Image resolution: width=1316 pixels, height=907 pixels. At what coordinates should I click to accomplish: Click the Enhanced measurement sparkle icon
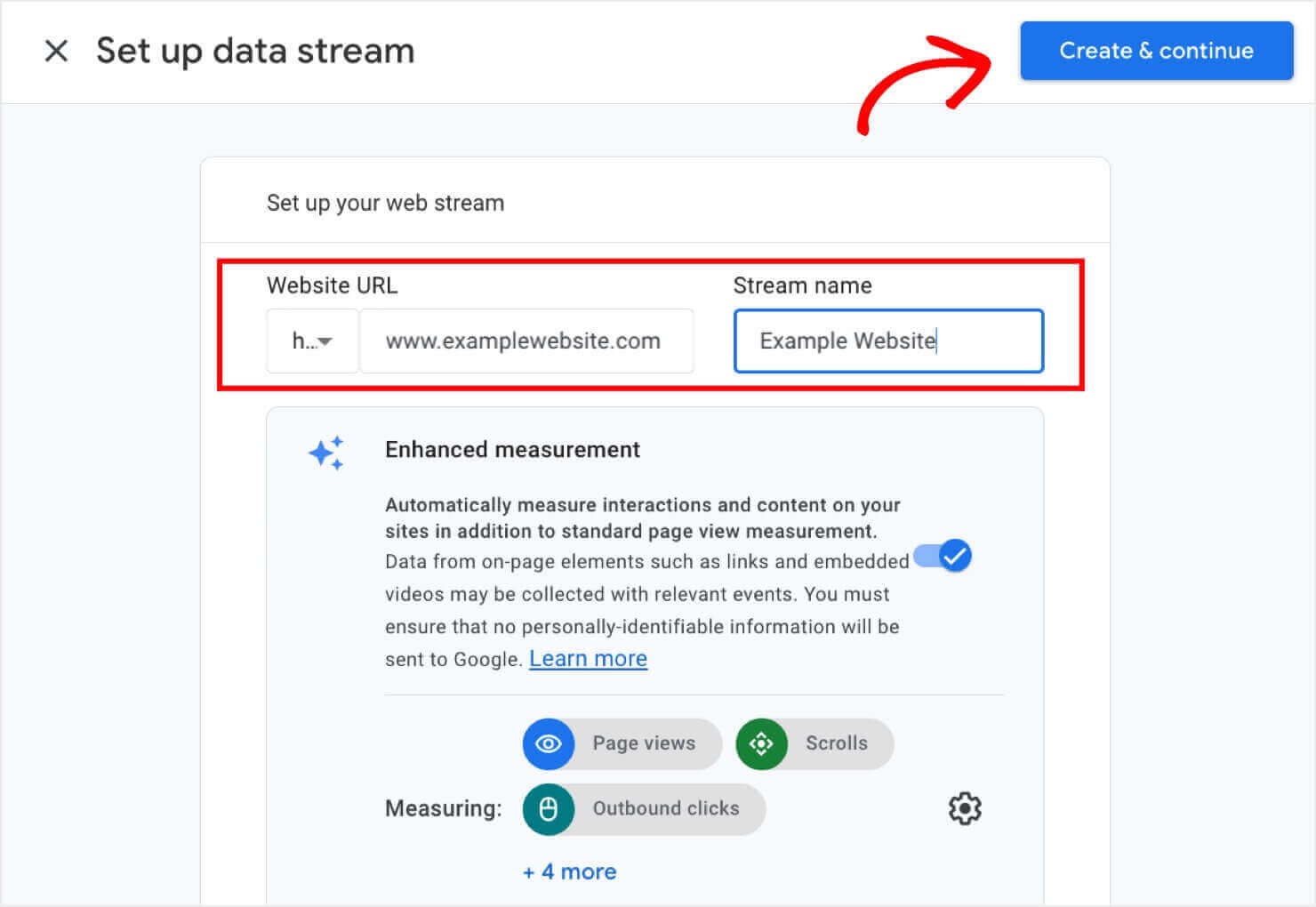point(326,453)
